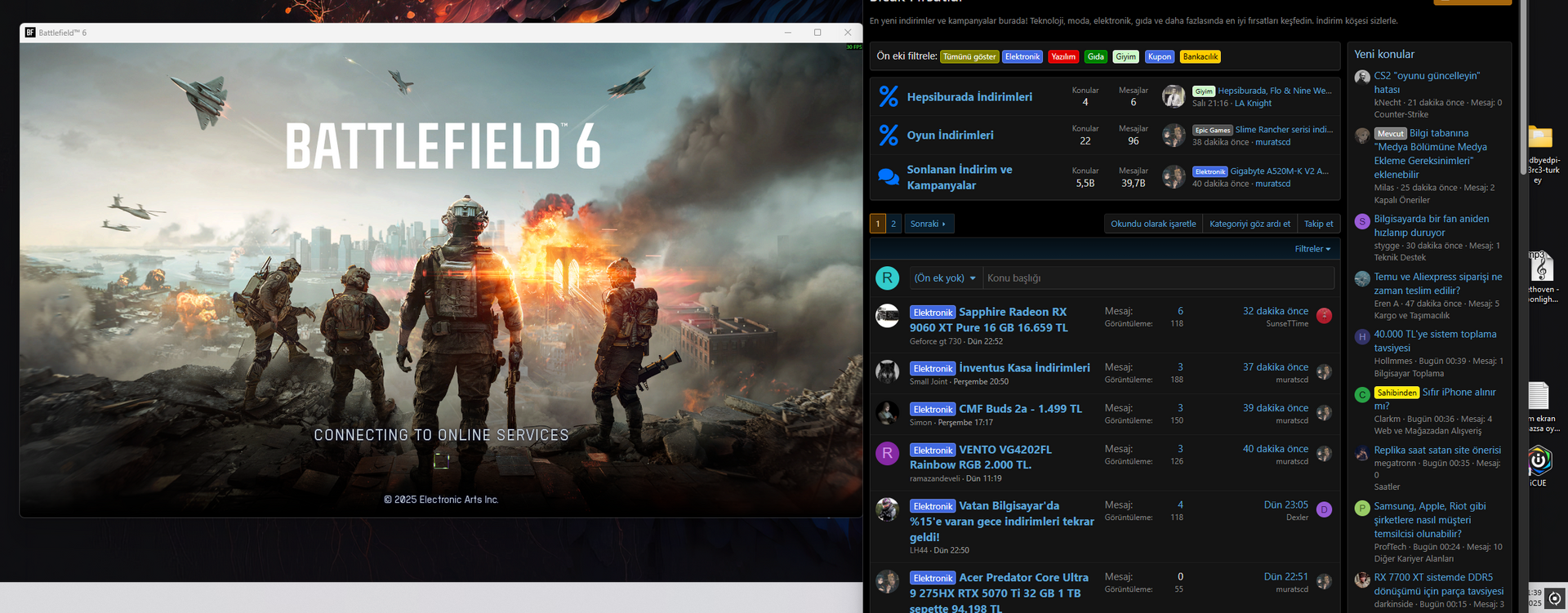The width and height of the screenshot is (1568, 613).
Task: Open Oyun İndirimleri subforum link
Action: pyautogui.click(x=950, y=135)
